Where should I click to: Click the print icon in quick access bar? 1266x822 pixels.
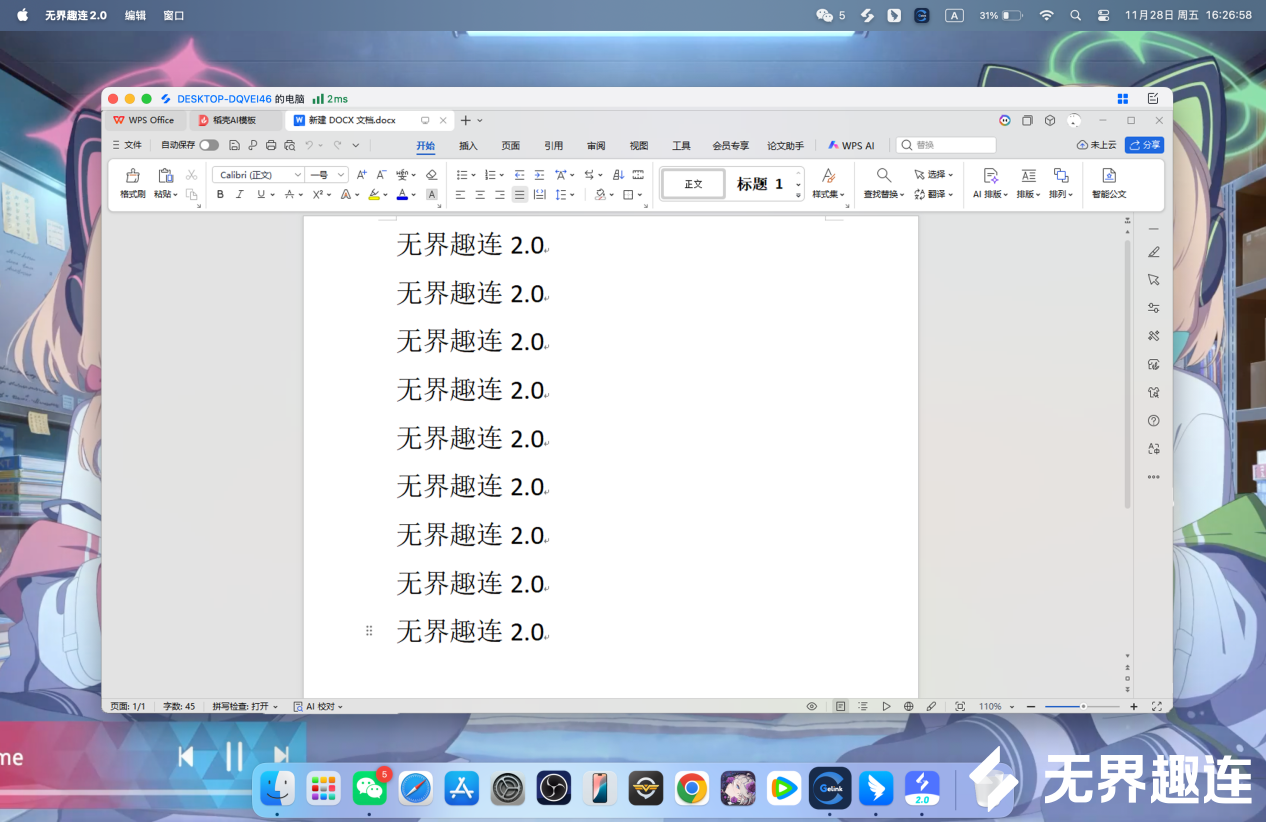pos(271,145)
